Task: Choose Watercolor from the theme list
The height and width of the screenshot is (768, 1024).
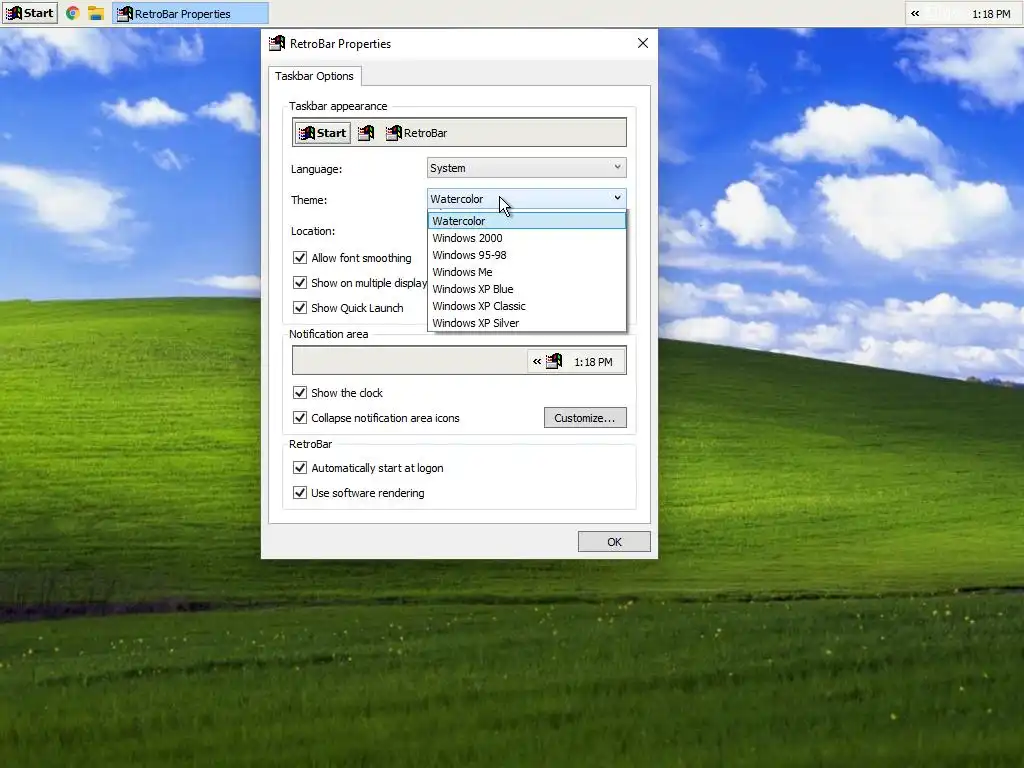Action: tap(526, 221)
